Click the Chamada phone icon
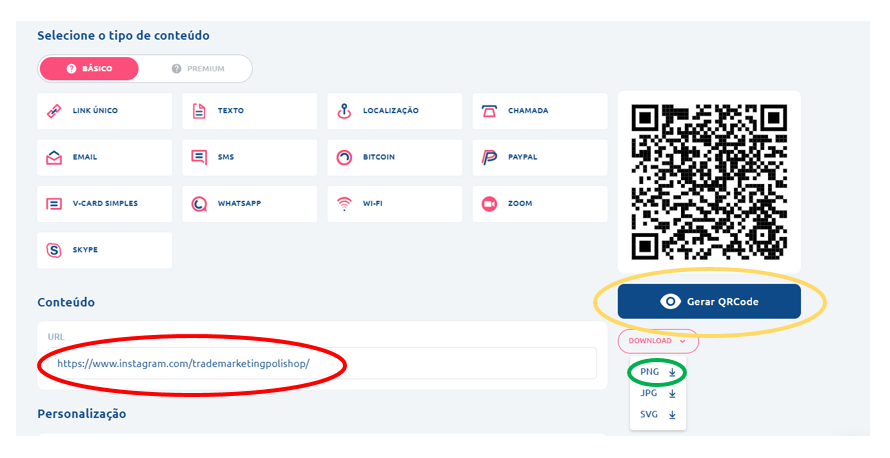Viewport: 890px width, 458px height. pyautogui.click(x=489, y=111)
